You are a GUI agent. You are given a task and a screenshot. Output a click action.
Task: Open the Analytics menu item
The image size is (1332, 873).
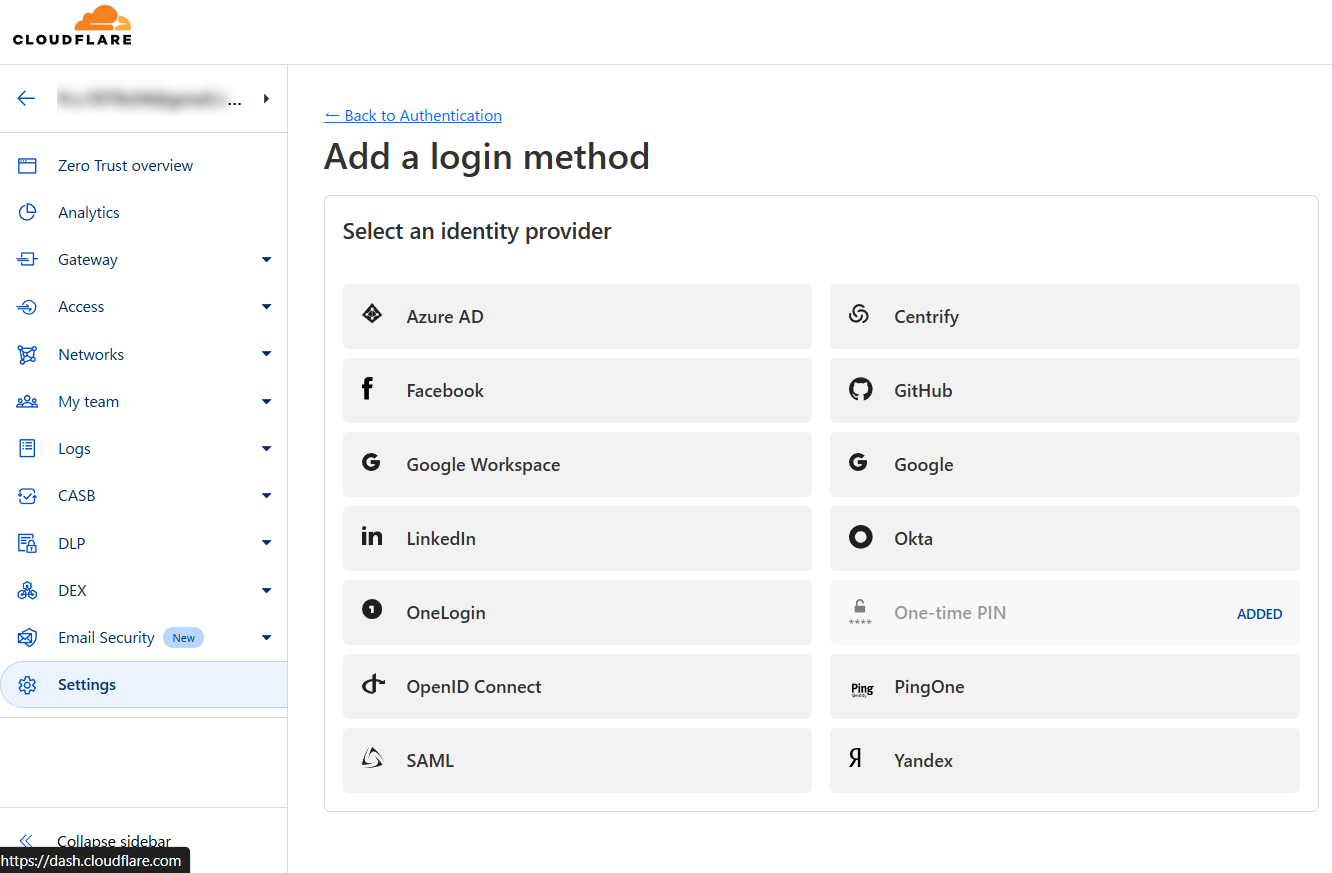coord(143,213)
